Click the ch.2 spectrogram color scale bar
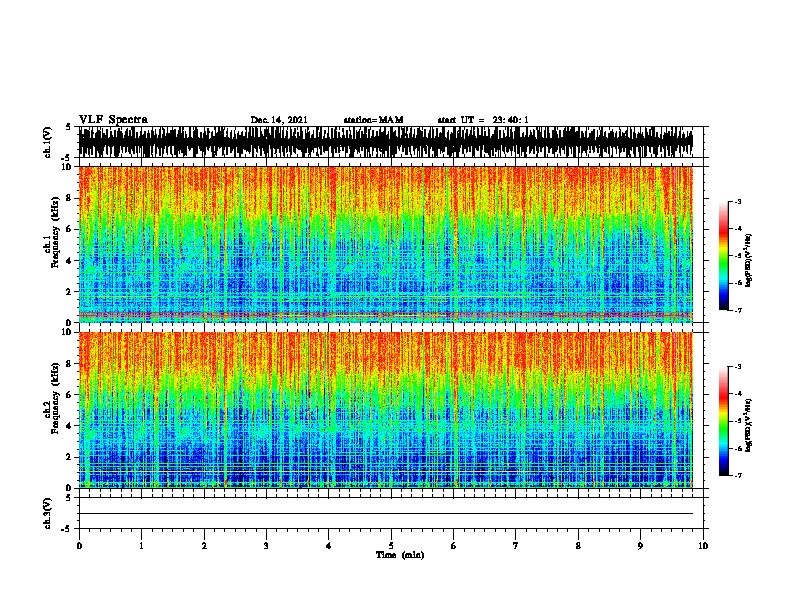This screenshot has width=792, height=612. tap(723, 421)
